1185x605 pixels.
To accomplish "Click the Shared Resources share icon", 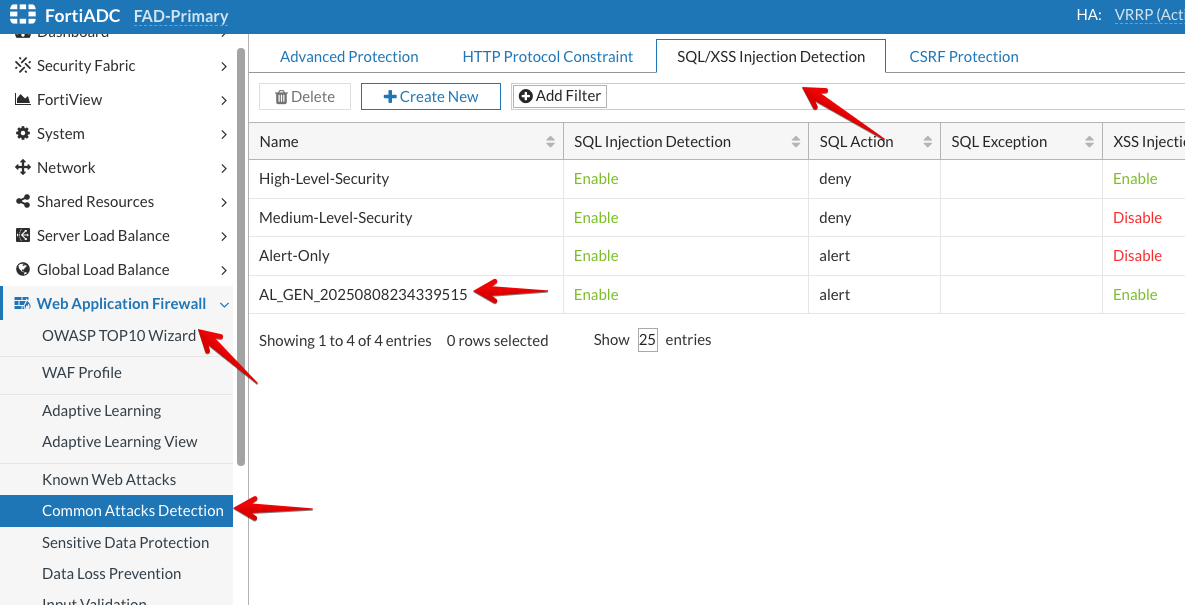I will tap(22, 202).
